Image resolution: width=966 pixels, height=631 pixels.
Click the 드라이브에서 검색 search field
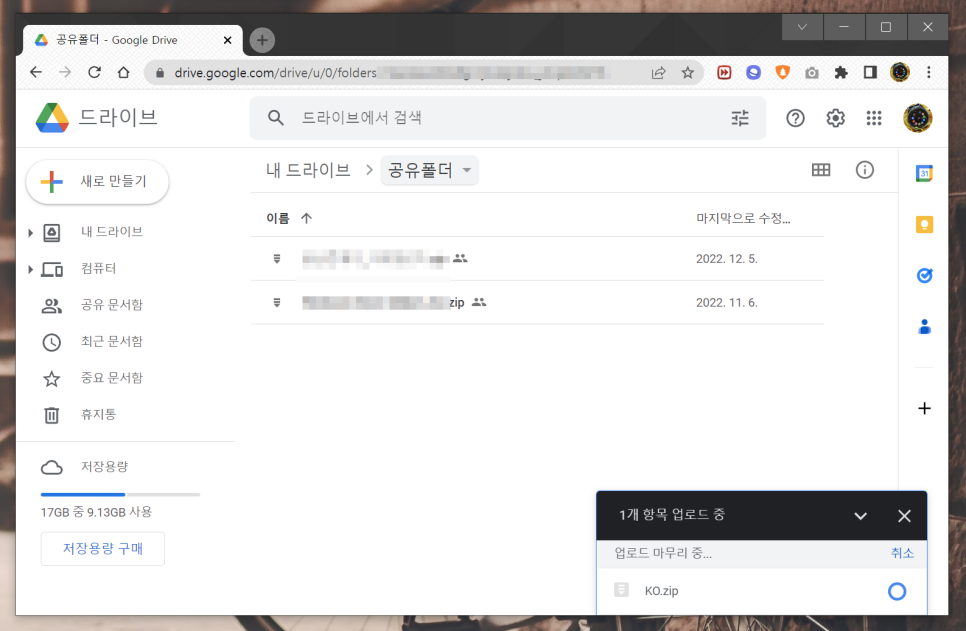(x=508, y=118)
